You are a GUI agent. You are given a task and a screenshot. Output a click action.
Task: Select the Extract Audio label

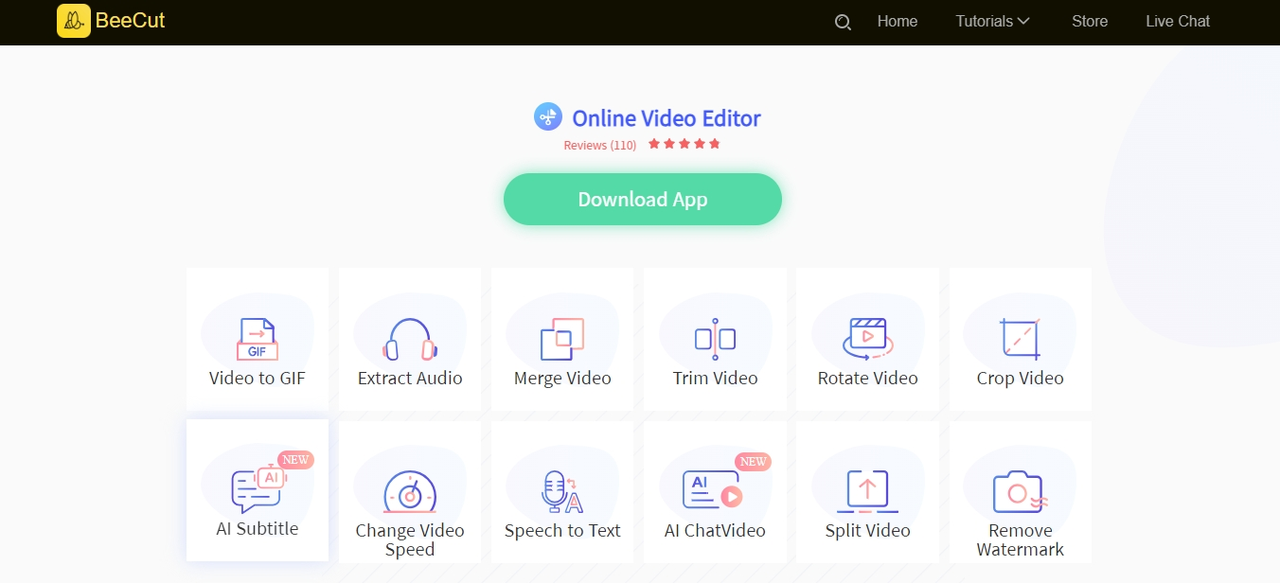410,378
